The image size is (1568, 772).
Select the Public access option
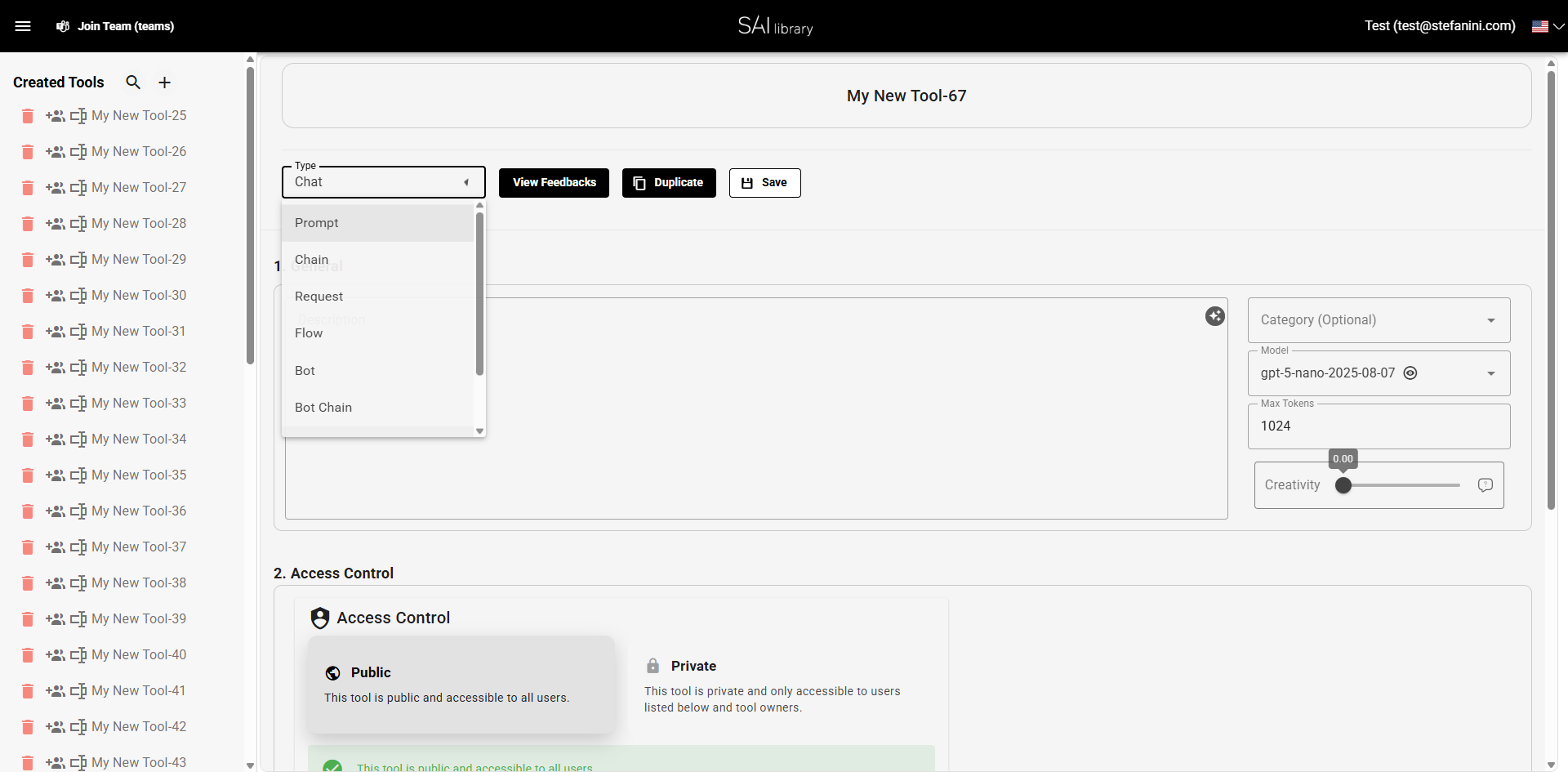tap(461, 685)
